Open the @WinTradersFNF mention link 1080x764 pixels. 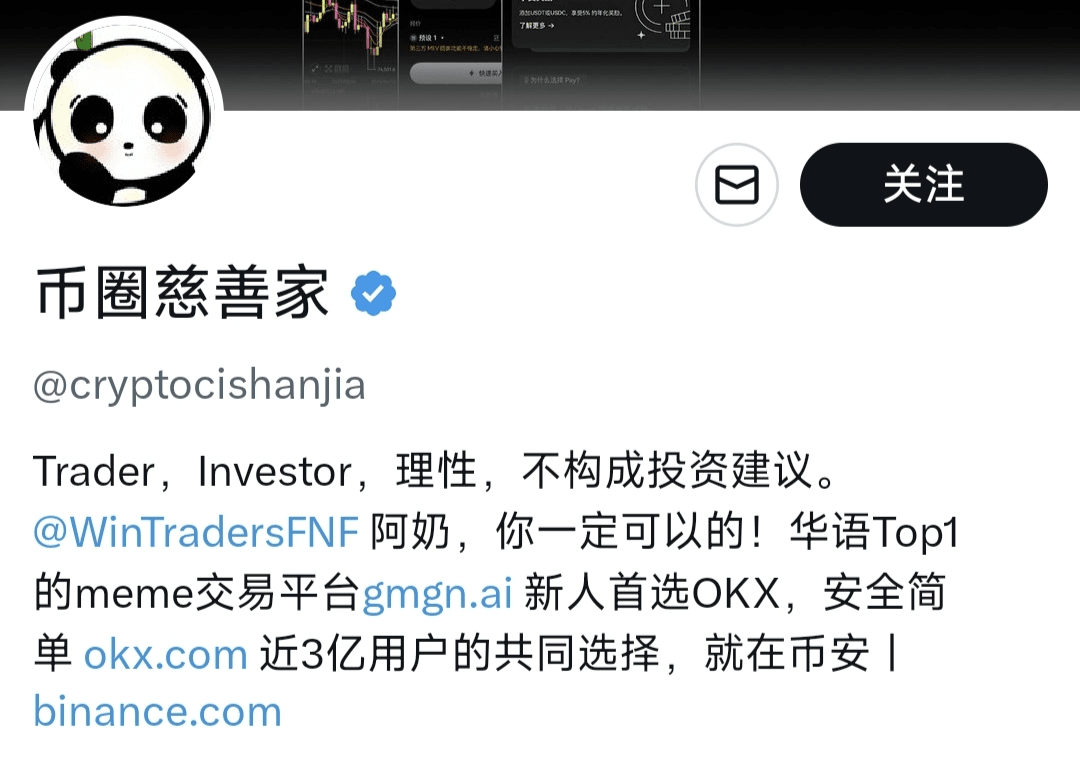(x=196, y=532)
